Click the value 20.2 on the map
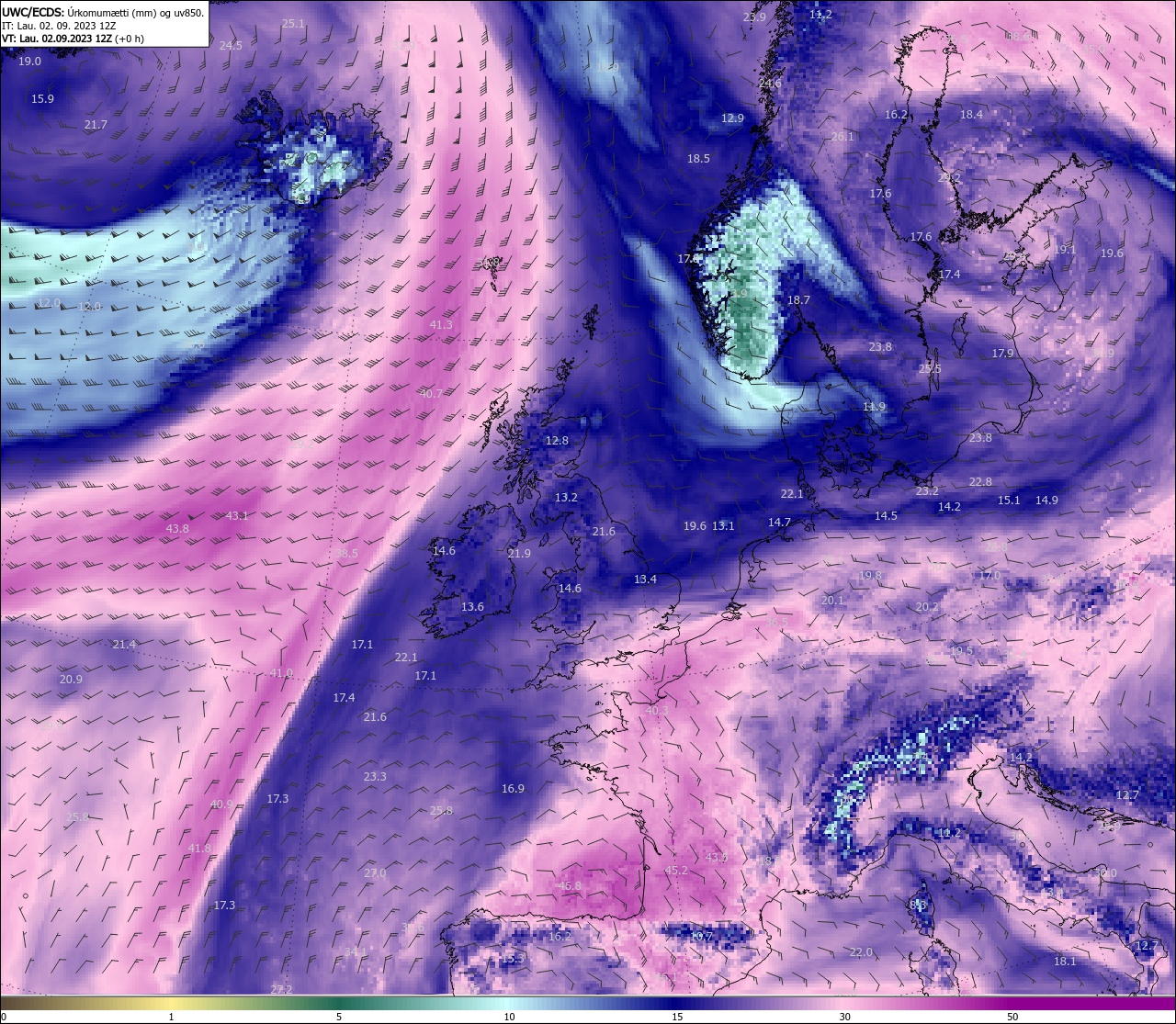Viewport: 1176px width, 1024px height. point(927,607)
